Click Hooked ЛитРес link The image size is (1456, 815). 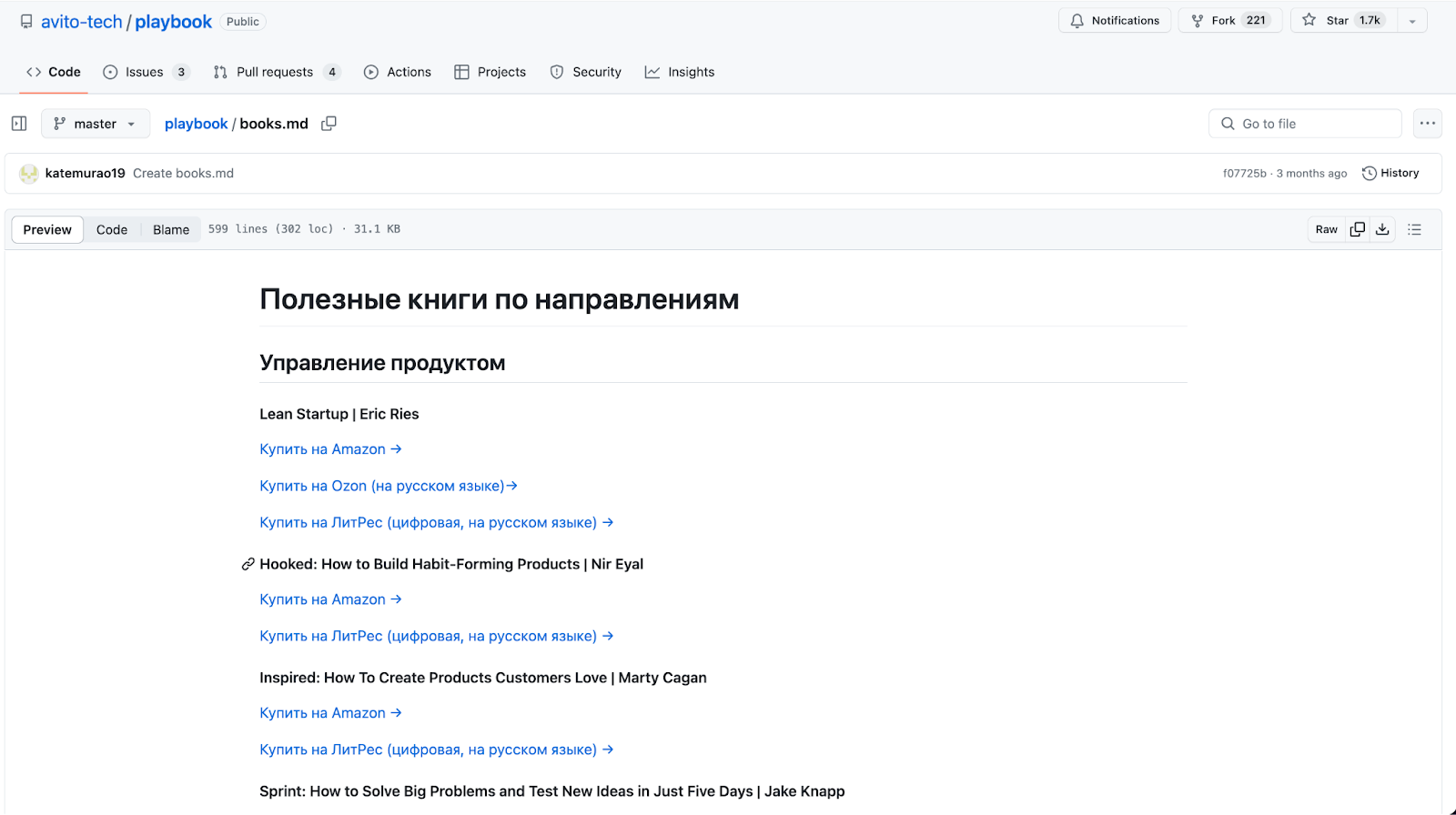click(x=437, y=636)
